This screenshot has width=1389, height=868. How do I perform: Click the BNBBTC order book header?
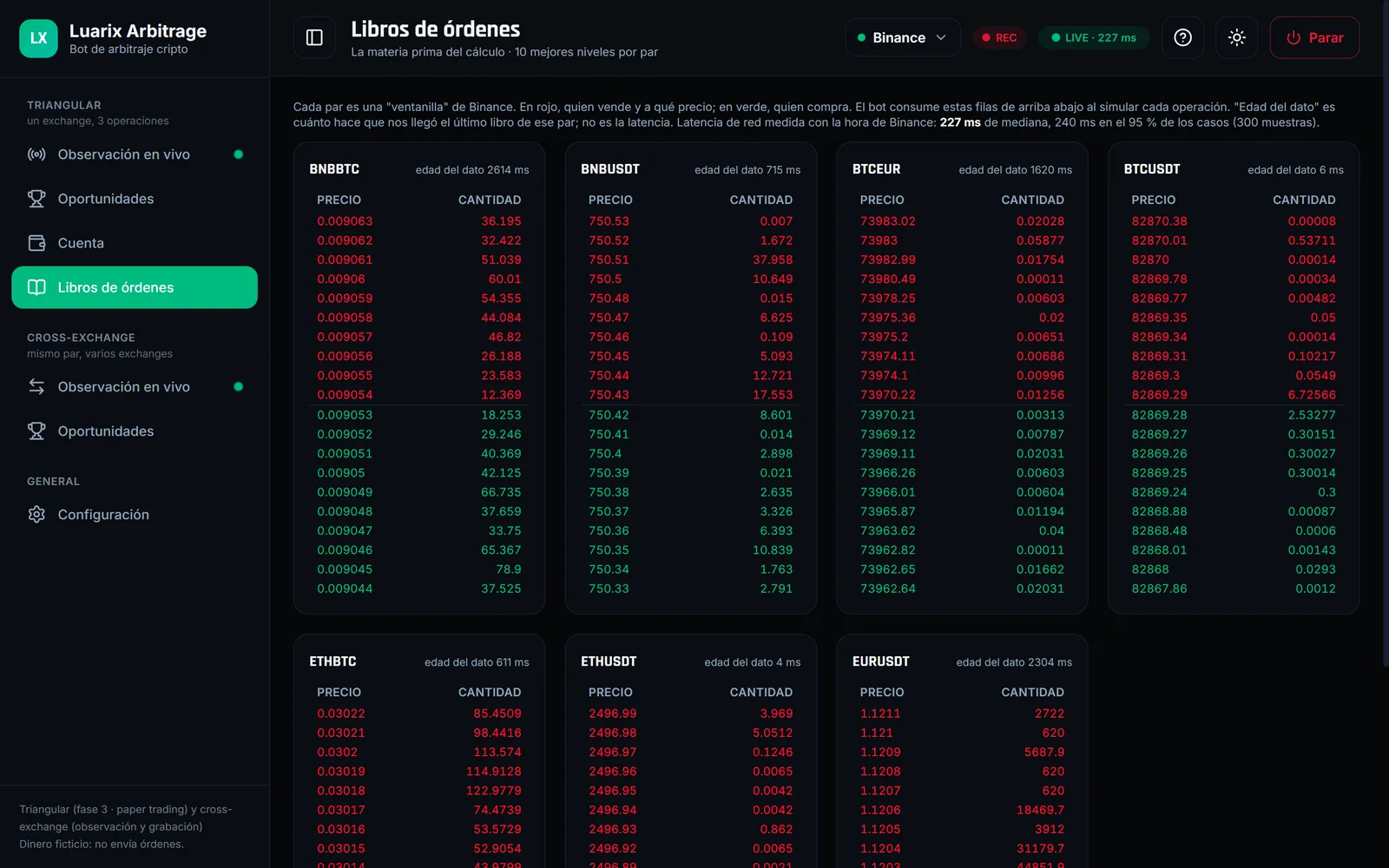[334, 169]
